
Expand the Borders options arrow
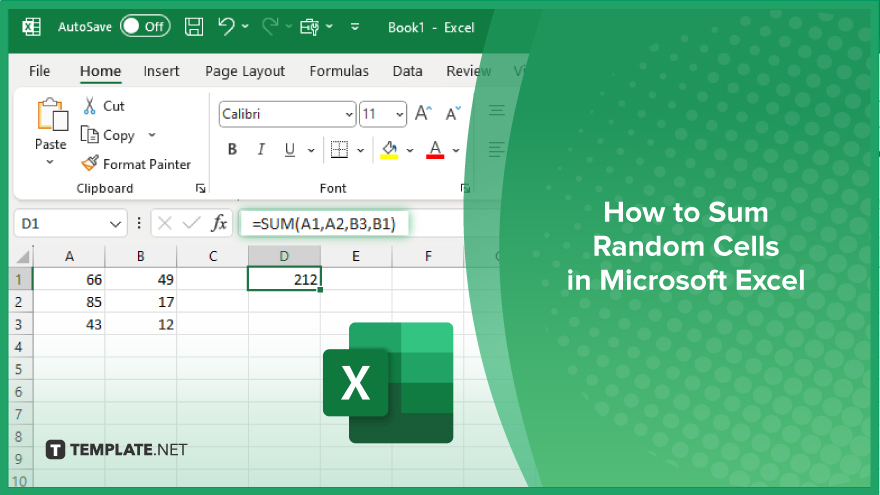360,150
